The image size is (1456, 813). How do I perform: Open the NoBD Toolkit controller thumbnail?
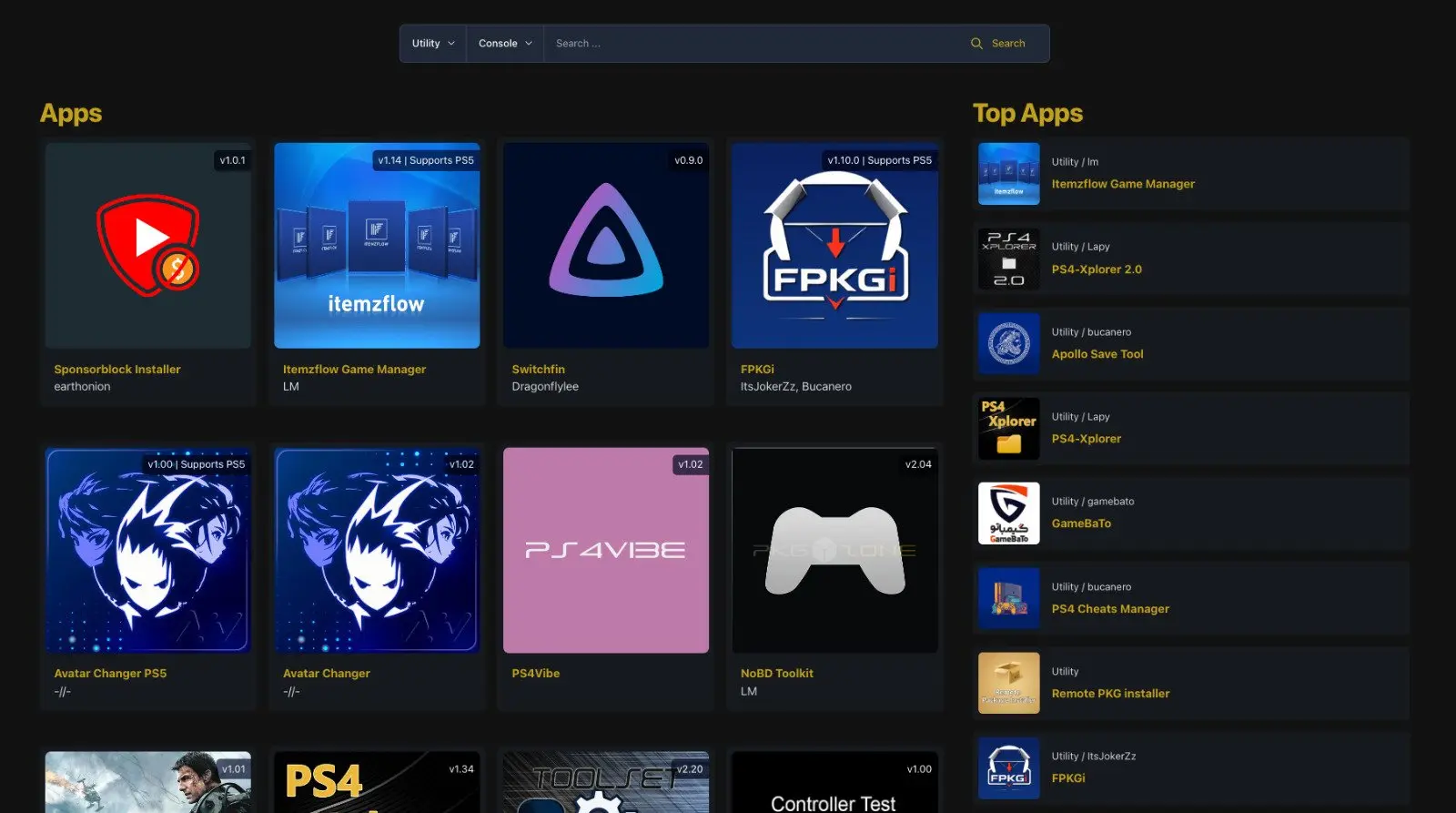click(834, 550)
